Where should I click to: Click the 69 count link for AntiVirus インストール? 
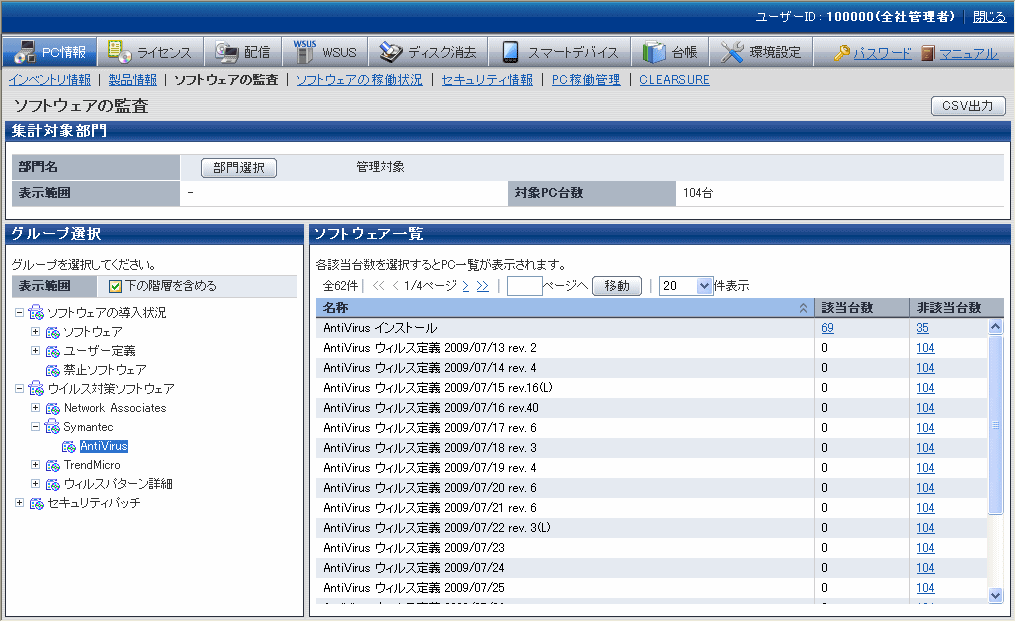(x=827, y=328)
